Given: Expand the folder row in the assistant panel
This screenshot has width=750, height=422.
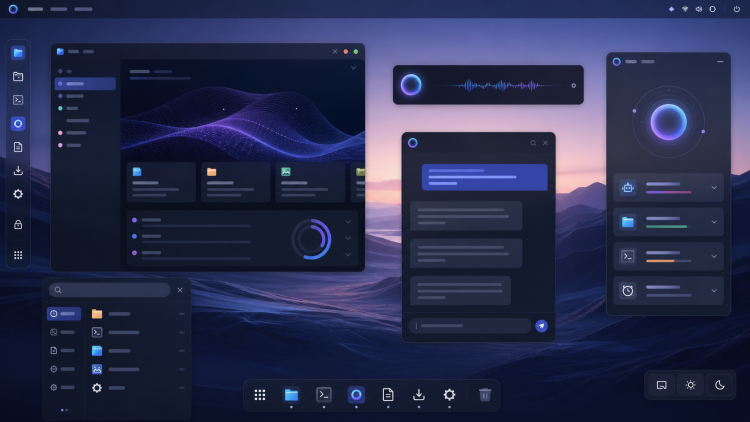Looking at the screenshot, I should 714,222.
